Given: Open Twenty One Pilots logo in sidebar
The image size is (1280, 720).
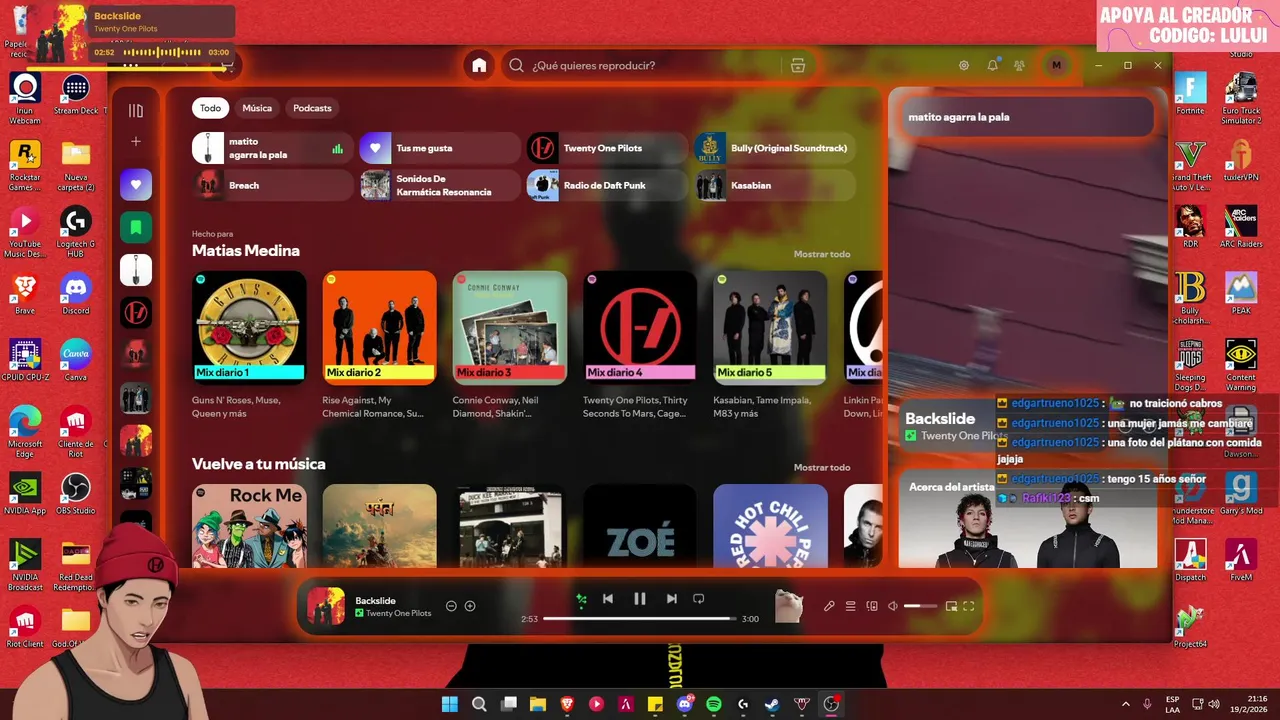Looking at the screenshot, I should [136, 313].
